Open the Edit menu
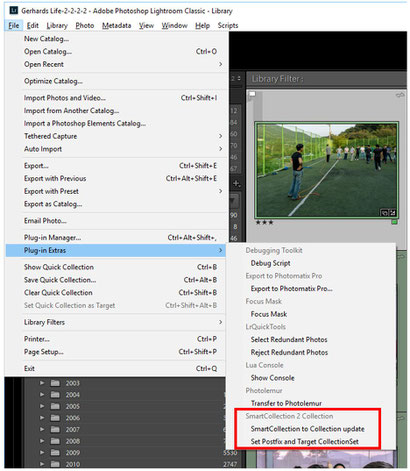Viewport: 410px width, 471px height. [x=33, y=25]
